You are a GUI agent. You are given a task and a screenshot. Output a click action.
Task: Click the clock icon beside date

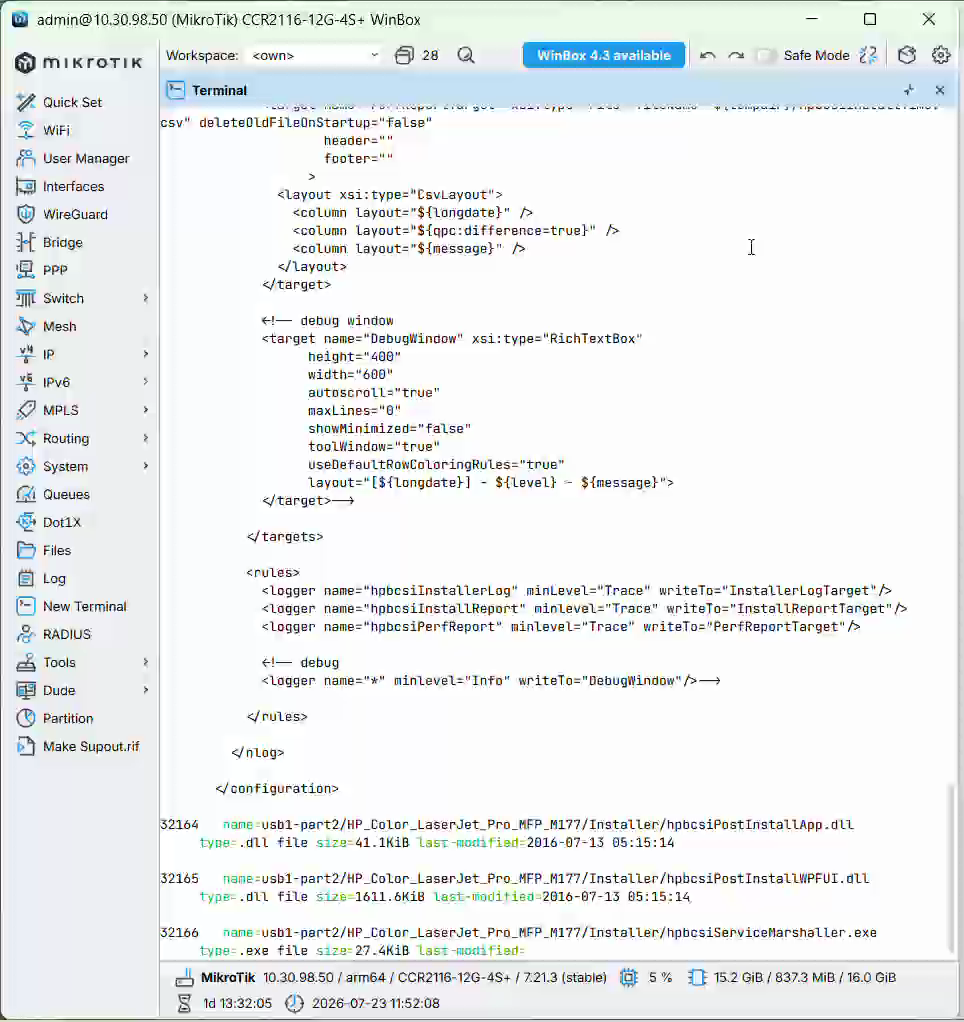click(295, 1003)
